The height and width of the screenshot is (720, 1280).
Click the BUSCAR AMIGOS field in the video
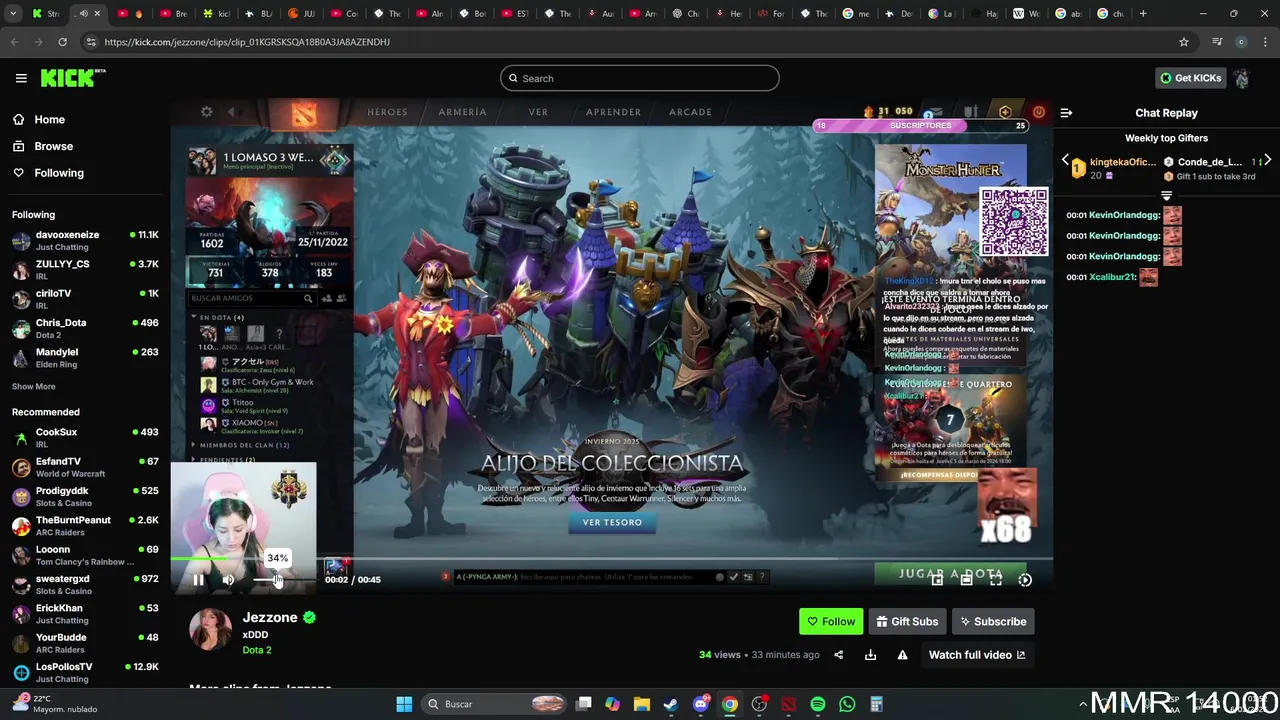(x=250, y=298)
